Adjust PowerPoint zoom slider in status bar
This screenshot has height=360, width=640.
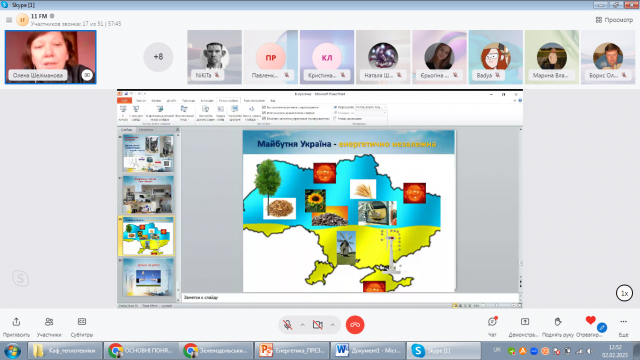click(x=496, y=305)
